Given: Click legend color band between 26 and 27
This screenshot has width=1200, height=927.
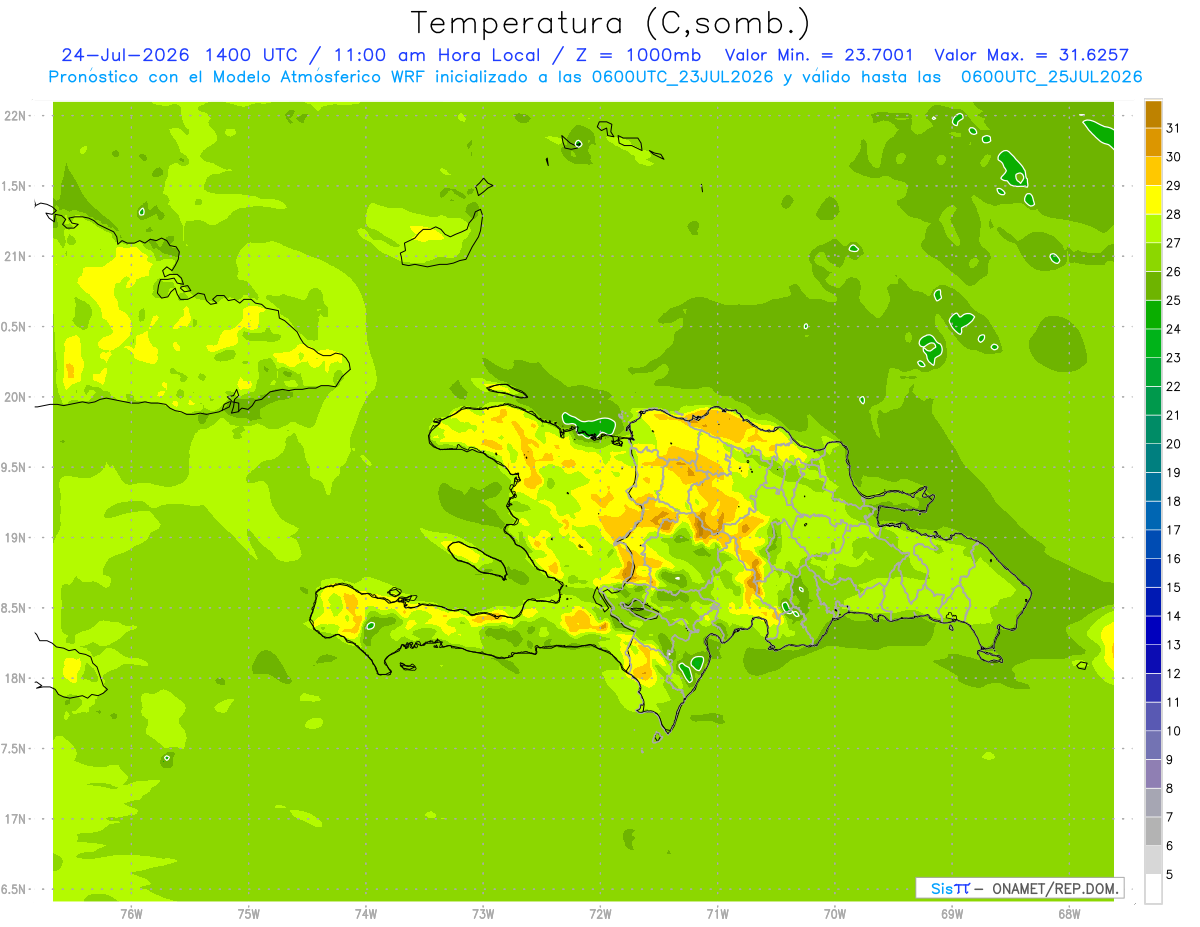Looking at the screenshot, I should coord(1153,257).
